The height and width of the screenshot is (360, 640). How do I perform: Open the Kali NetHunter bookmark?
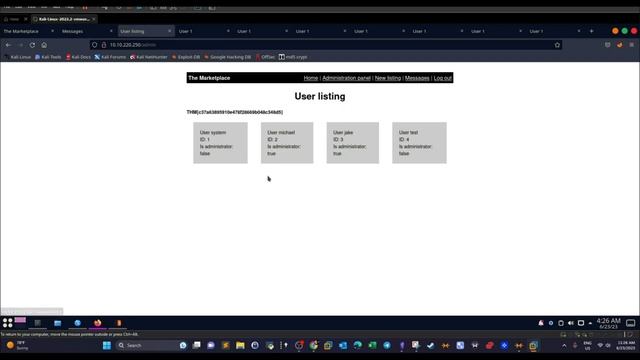149,57
